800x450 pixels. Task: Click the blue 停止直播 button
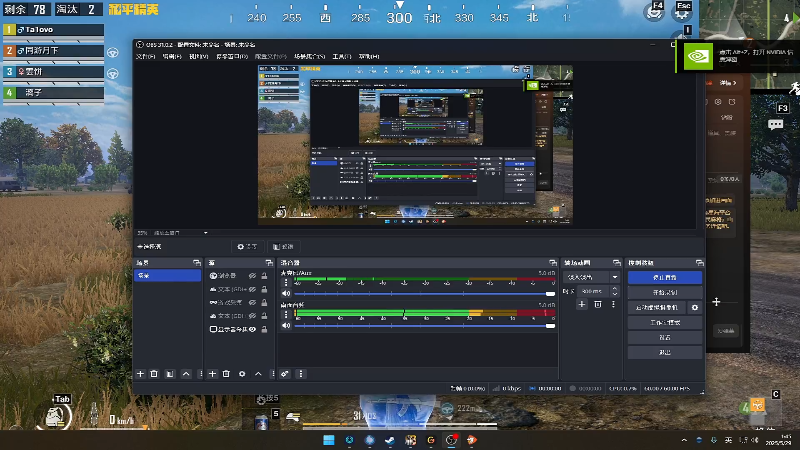click(665, 278)
